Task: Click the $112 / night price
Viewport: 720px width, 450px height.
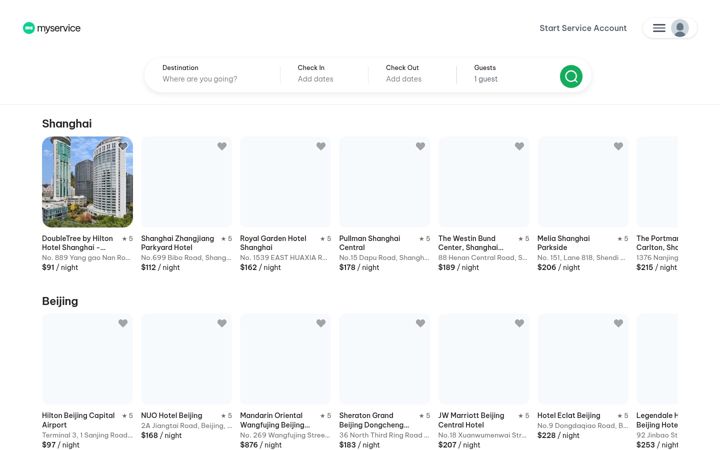Action: [x=160, y=267]
